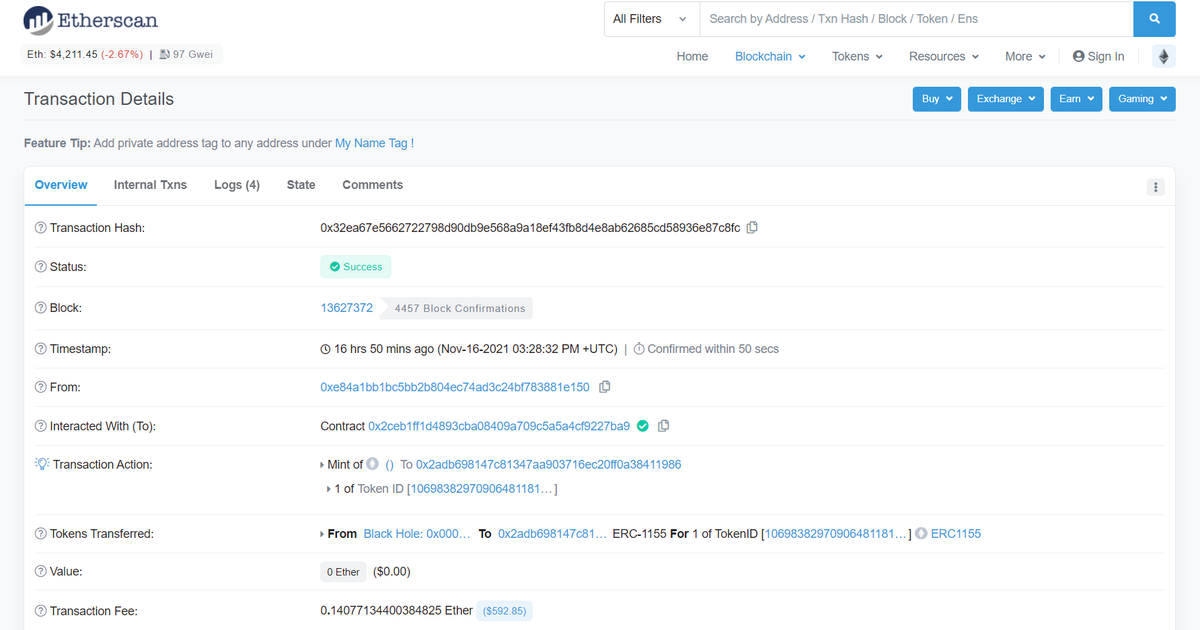Open truncated 0x2adb698147c81… recipient link

click(x=553, y=534)
